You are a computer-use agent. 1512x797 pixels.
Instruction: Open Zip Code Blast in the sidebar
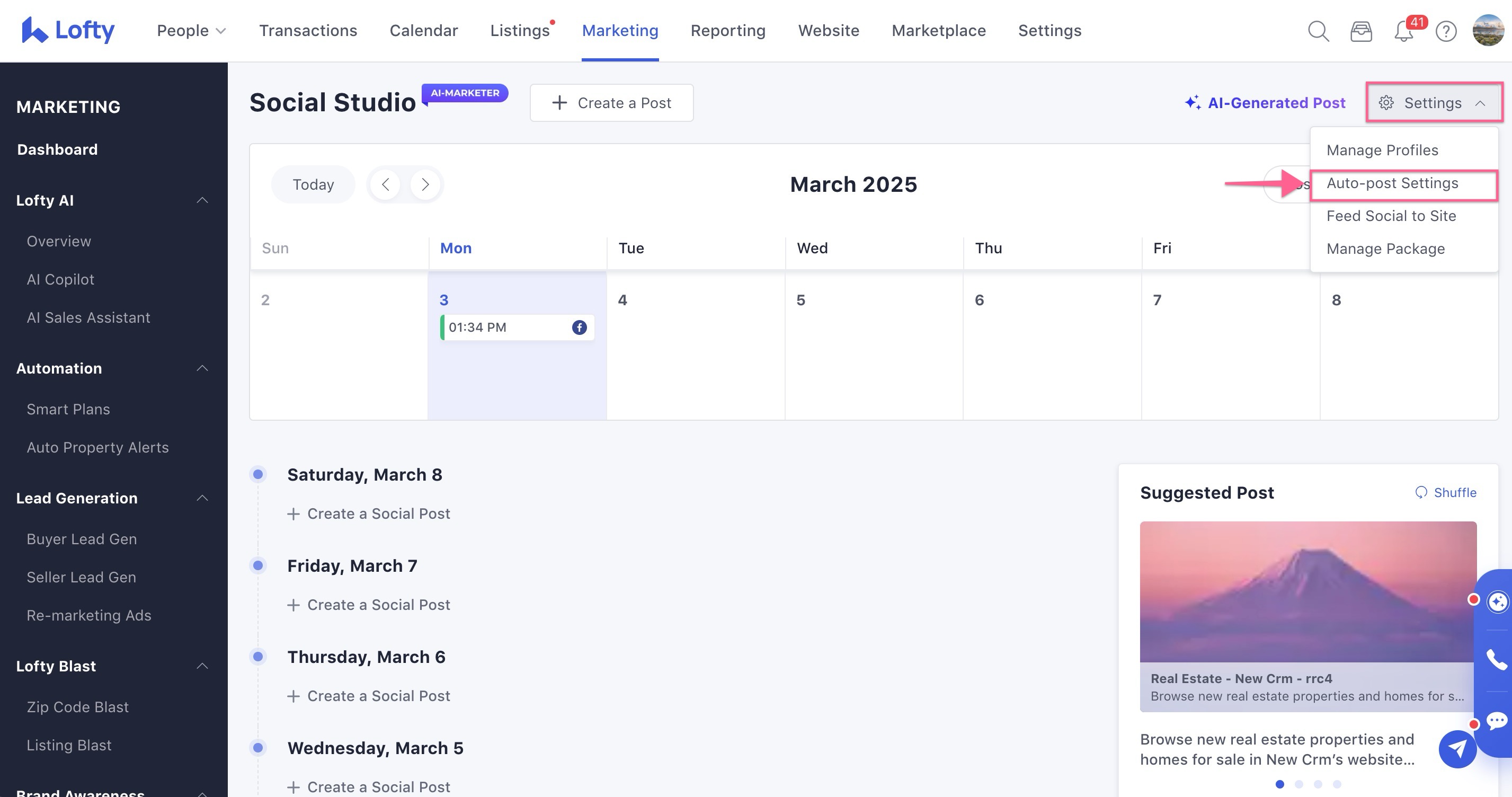(77, 707)
